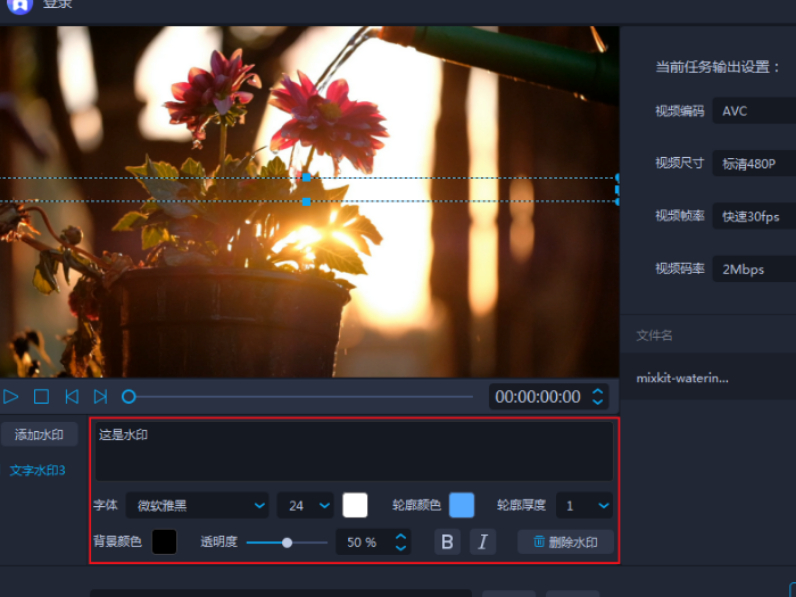Viewport: 796px width, 597px height.
Task: Click the playback progress handle
Action: (x=129, y=397)
